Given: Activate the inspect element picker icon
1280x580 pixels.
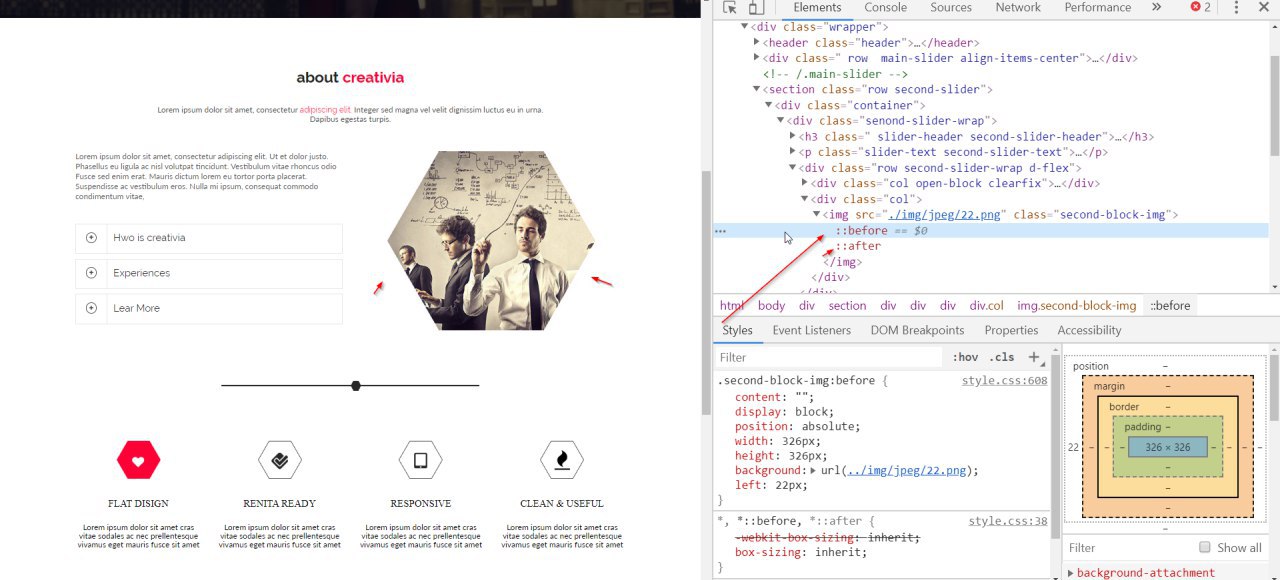Looking at the screenshot, I should (730, 8).
